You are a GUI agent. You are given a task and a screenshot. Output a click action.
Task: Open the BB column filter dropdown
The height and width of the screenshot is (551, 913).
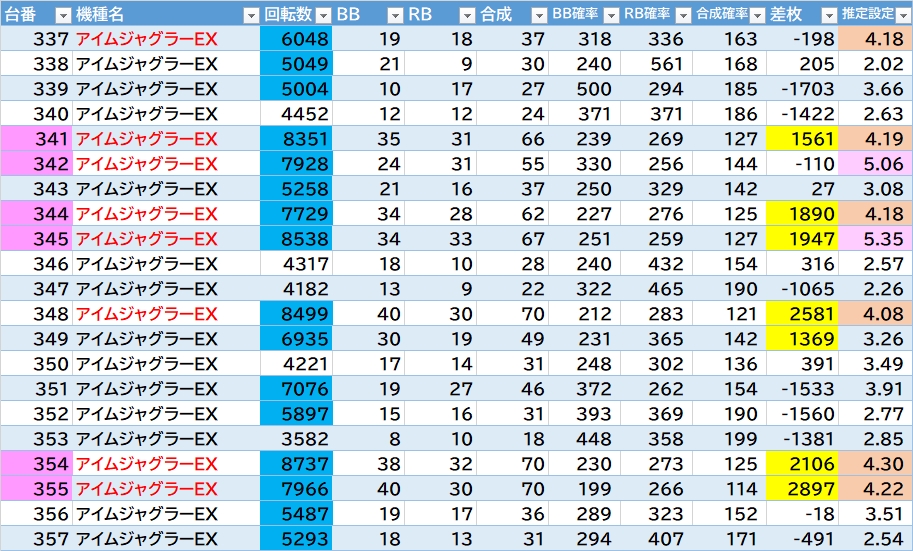[x=395, y=16]
